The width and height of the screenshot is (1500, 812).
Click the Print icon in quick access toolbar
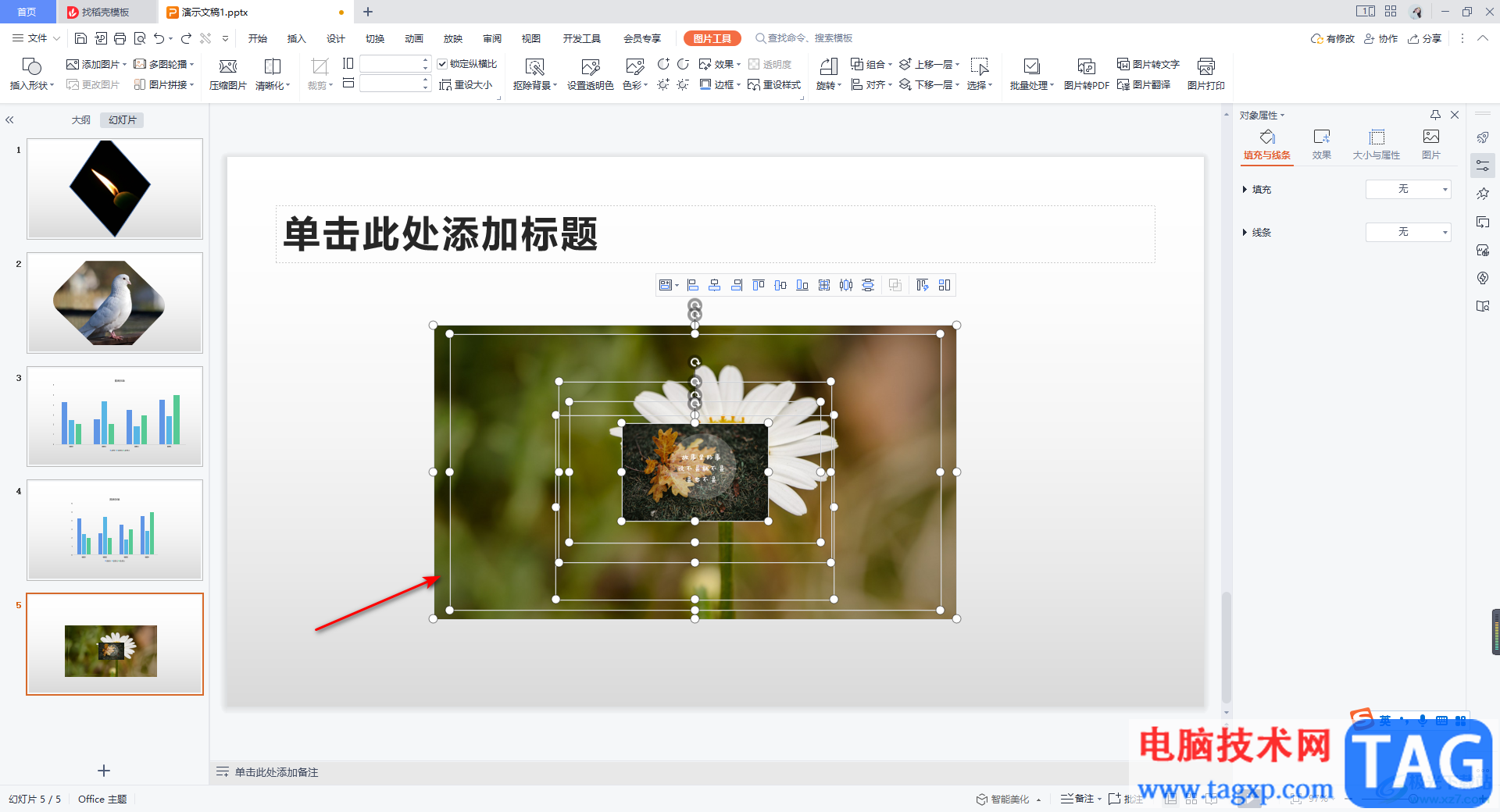tap(120, 38)
